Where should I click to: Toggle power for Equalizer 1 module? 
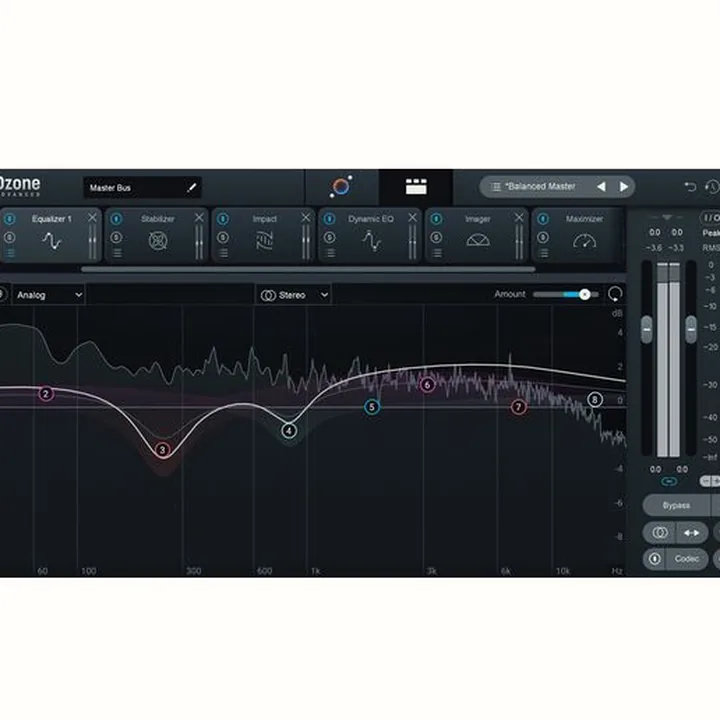[10, 219]
